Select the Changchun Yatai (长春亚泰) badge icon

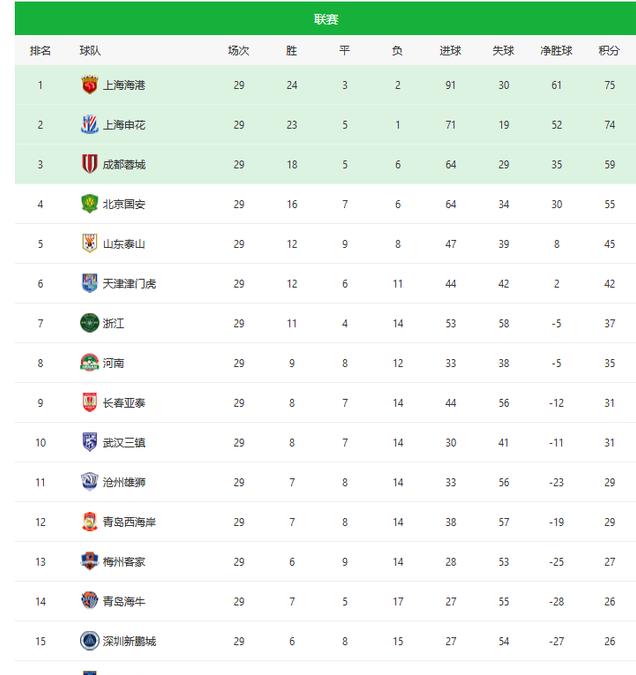pos(90,402)
